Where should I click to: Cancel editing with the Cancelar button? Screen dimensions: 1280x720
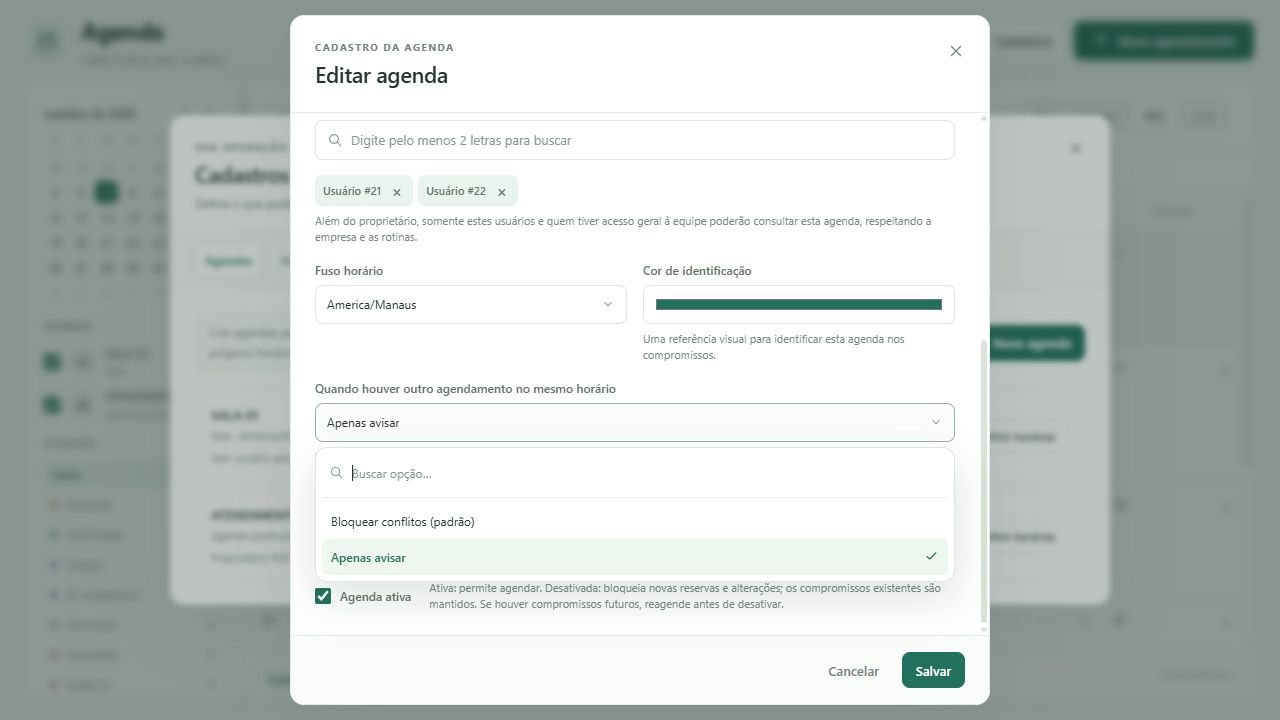tap(853, 671)
